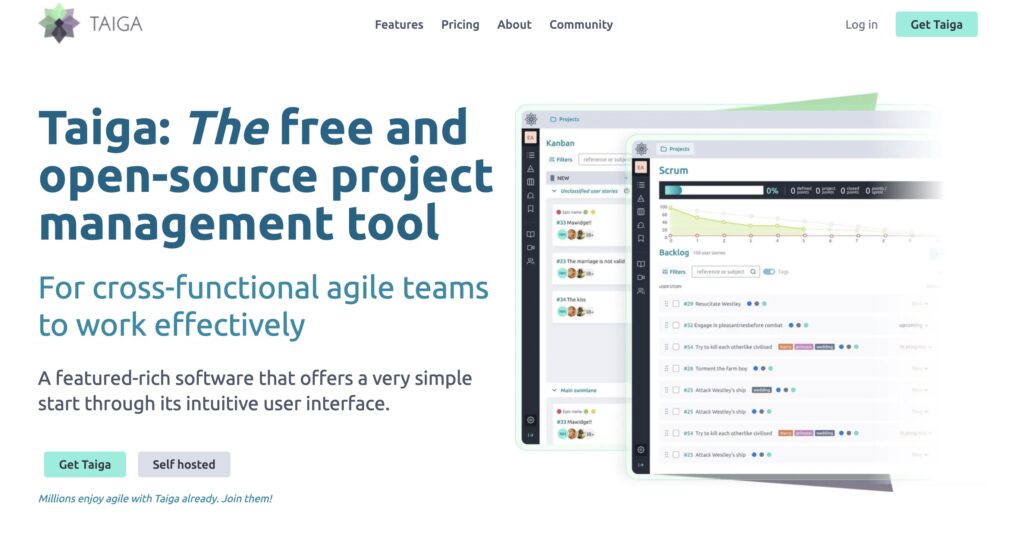Viewport: 1024px width, 541px height.
Task: Click the EA project avatar in Kanban sidebar
Action: [530, 137]
